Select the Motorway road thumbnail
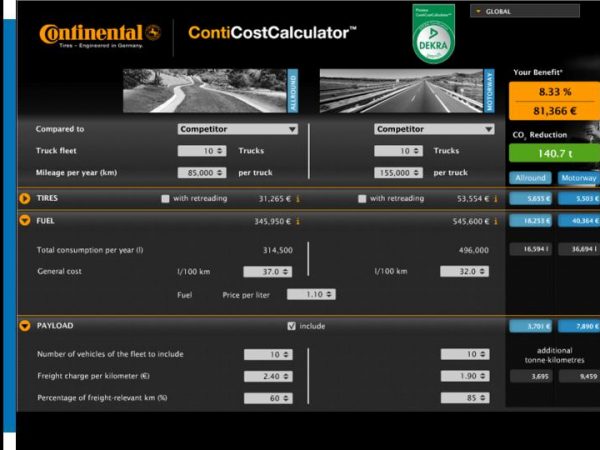Image resolution: width=600 pixels, height=450 pixels. point(407,91)
